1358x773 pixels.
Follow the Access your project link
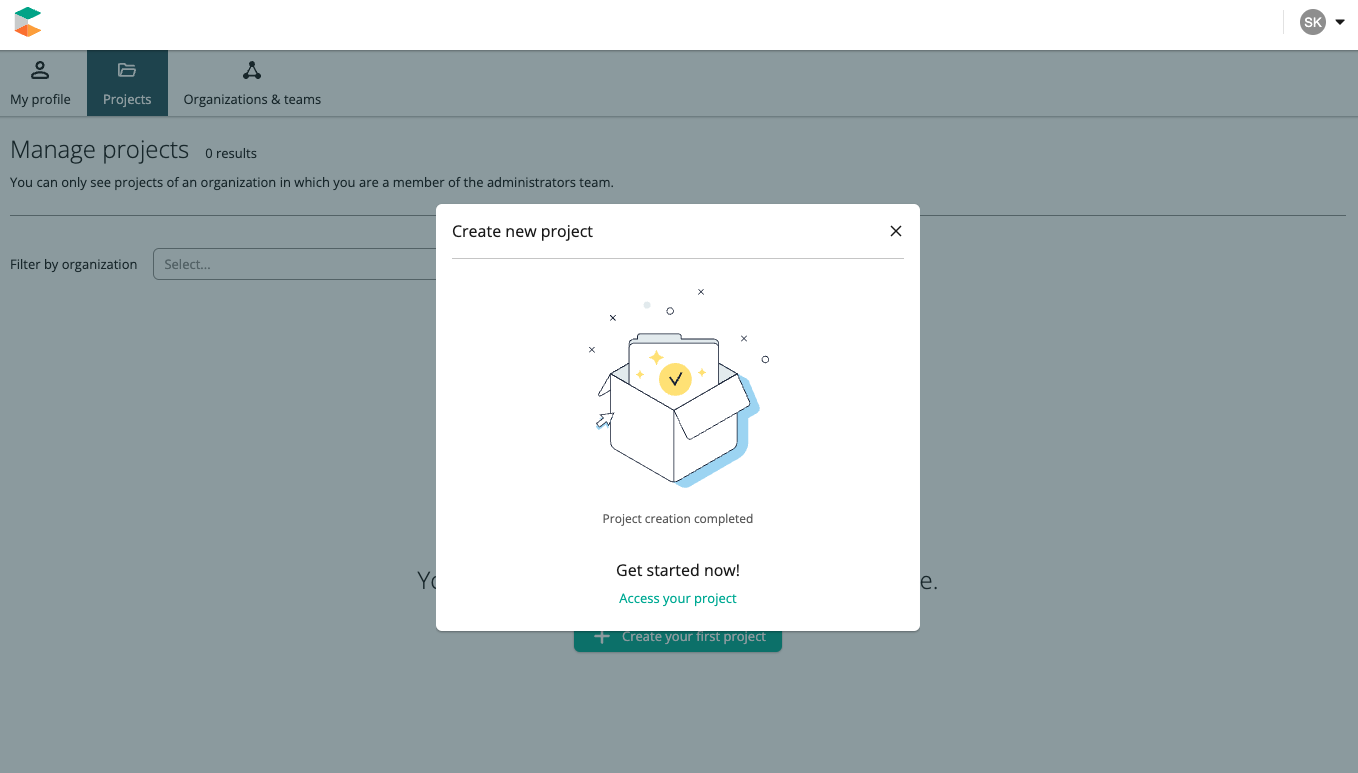coord(677,598)
